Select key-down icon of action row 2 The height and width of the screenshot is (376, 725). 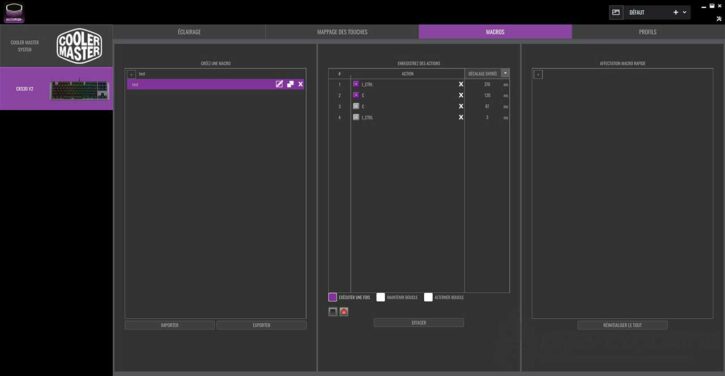[x=356, y=95]
